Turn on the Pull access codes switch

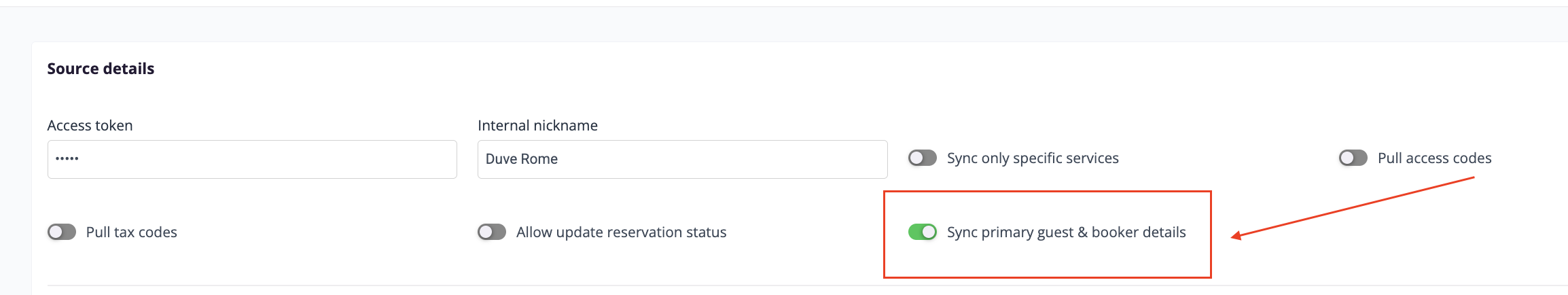[x=1353, y=158]
